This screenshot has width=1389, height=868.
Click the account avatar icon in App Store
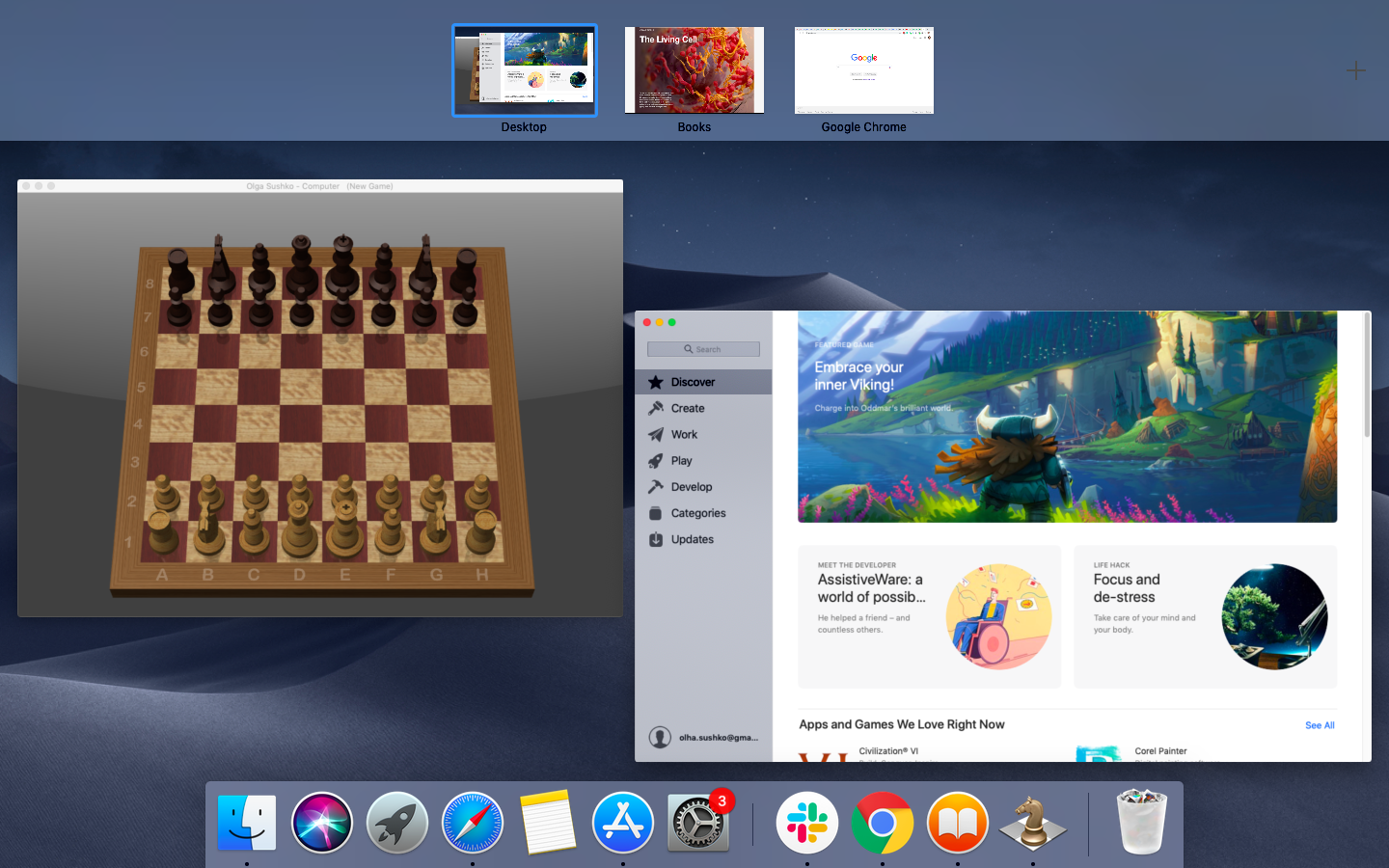[x=660, y=738]
